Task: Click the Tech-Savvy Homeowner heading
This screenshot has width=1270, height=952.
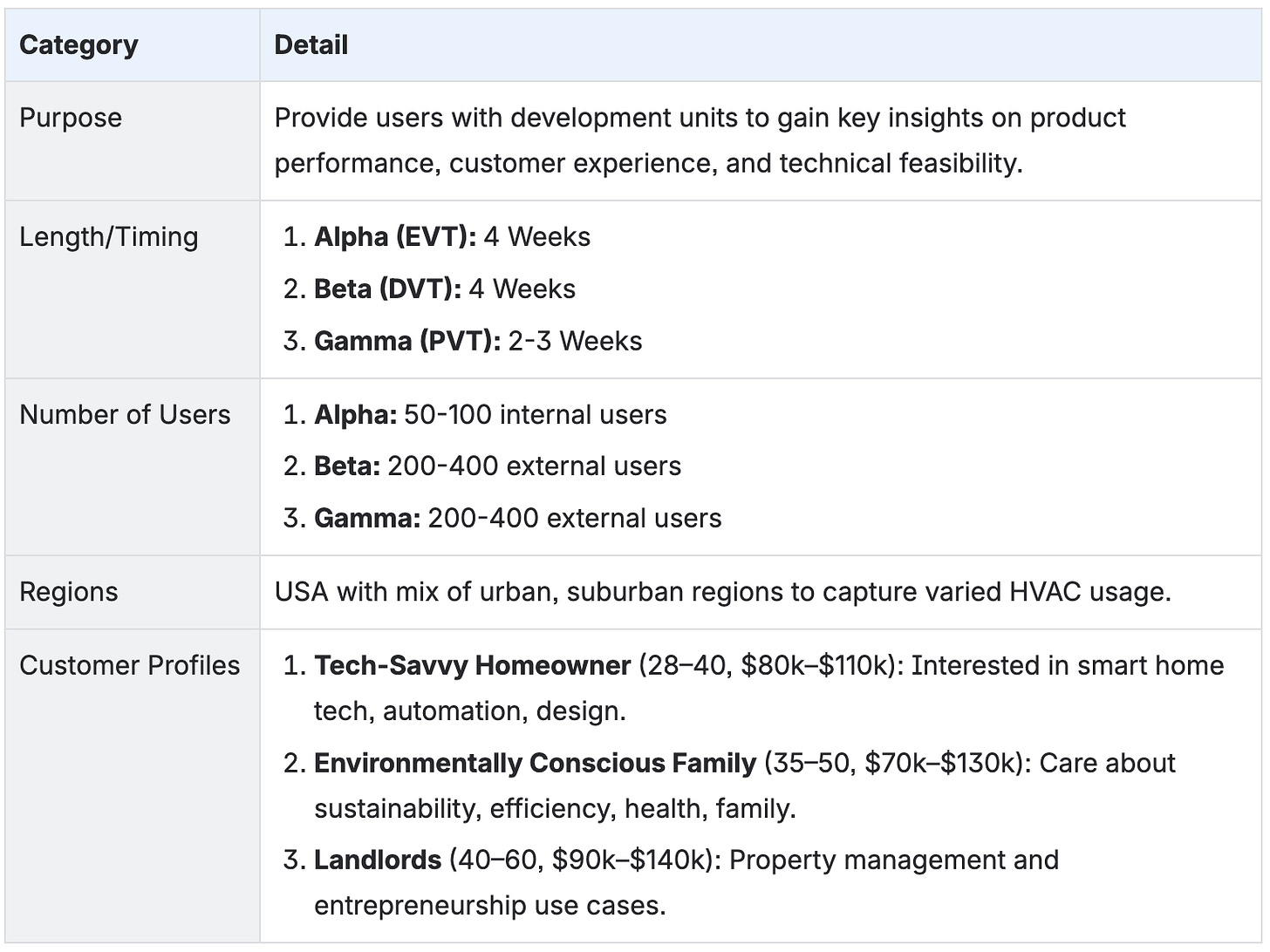Action: click(x=472, y=665)
